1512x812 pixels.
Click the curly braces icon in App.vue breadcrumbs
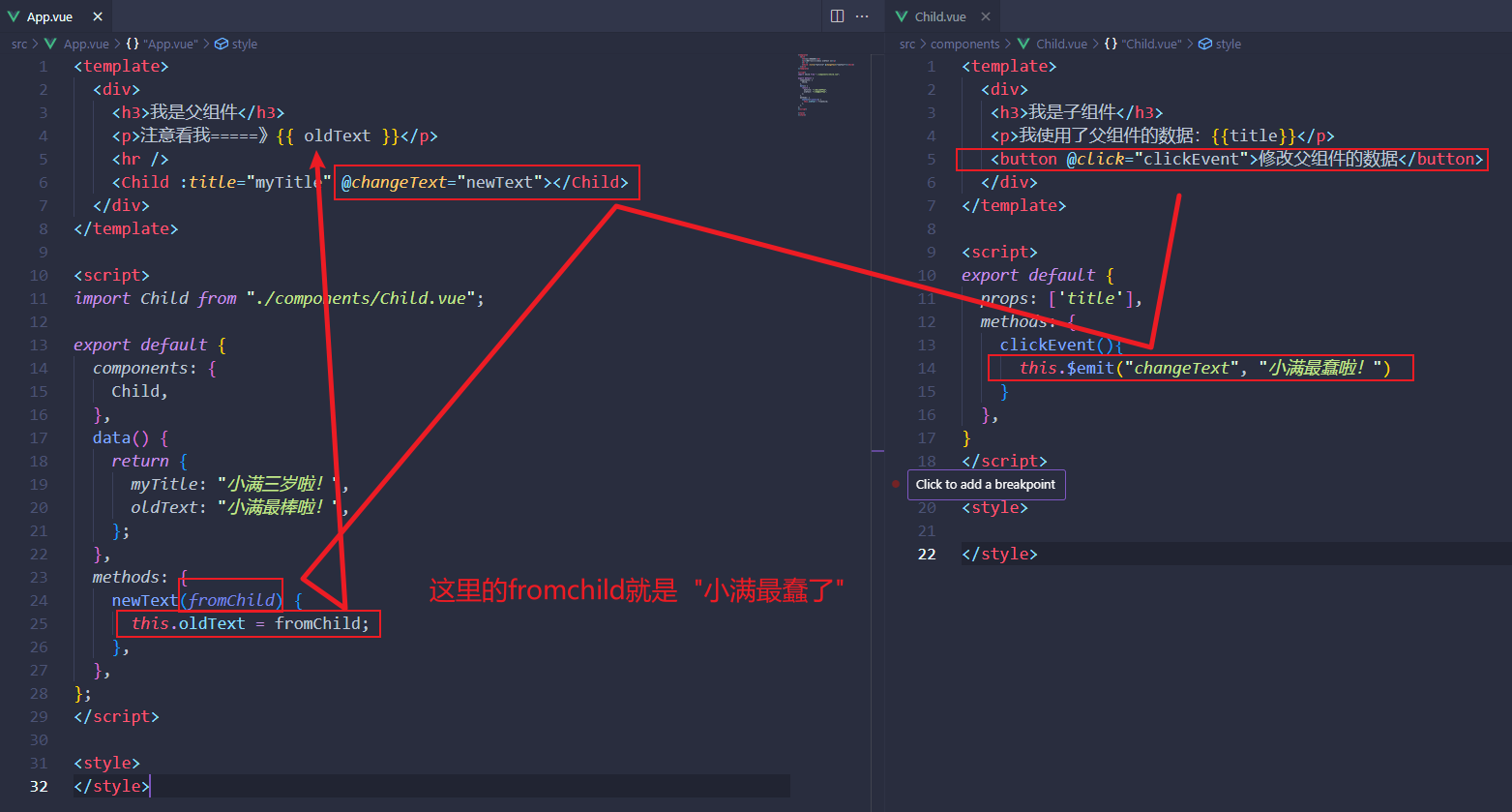tap(133, 44)
